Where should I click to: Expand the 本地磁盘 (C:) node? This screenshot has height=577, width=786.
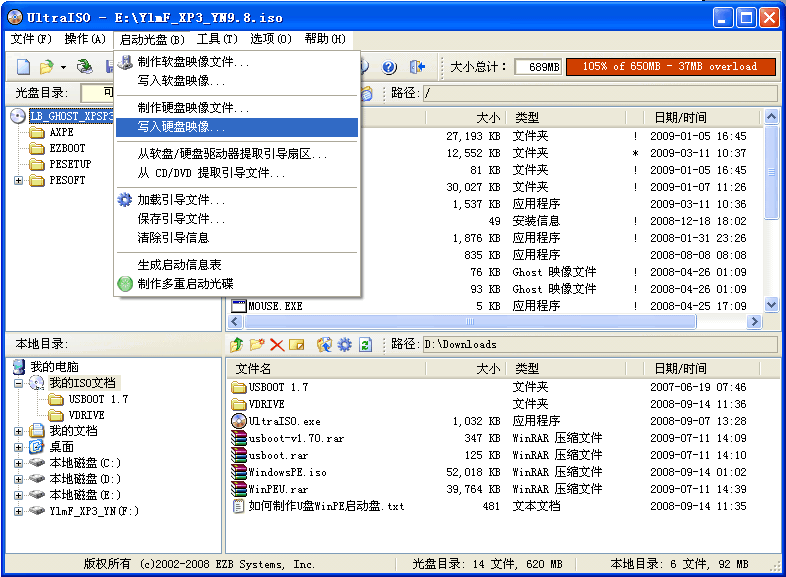[x=19, y=463]
